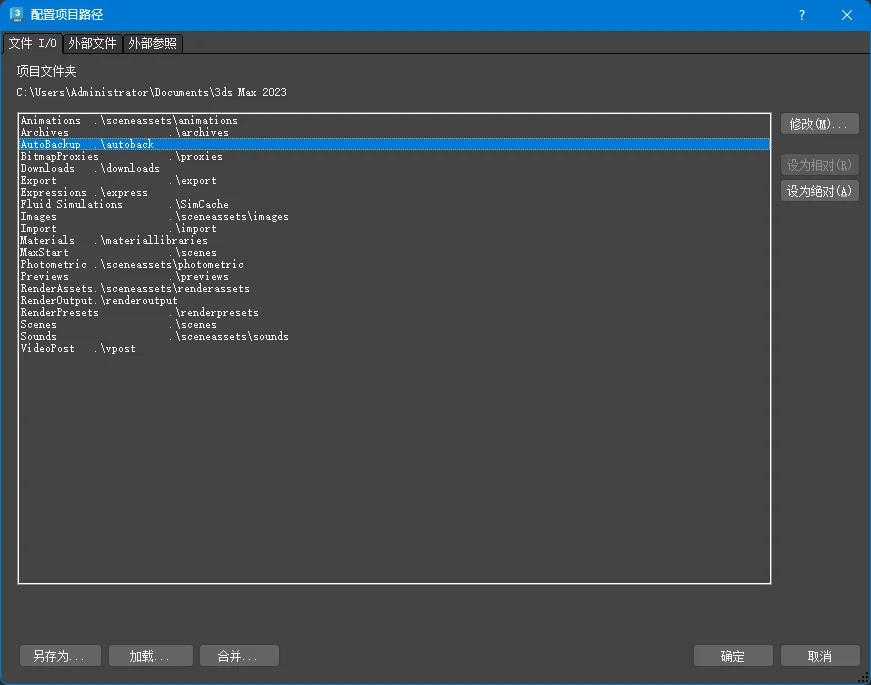Switch to the 外部参照 tab
The image size is (871, 685).
point(153,44)
